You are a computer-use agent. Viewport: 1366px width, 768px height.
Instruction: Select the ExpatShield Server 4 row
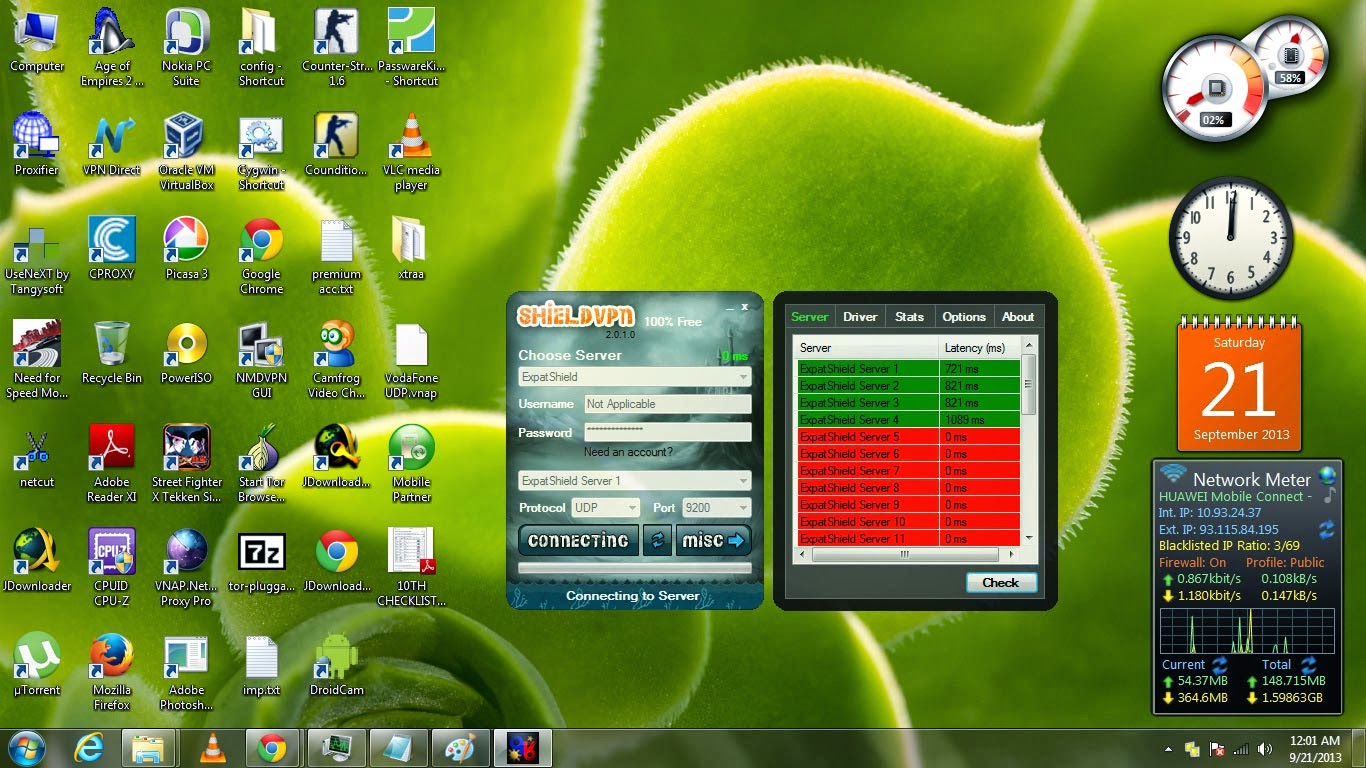908,419
